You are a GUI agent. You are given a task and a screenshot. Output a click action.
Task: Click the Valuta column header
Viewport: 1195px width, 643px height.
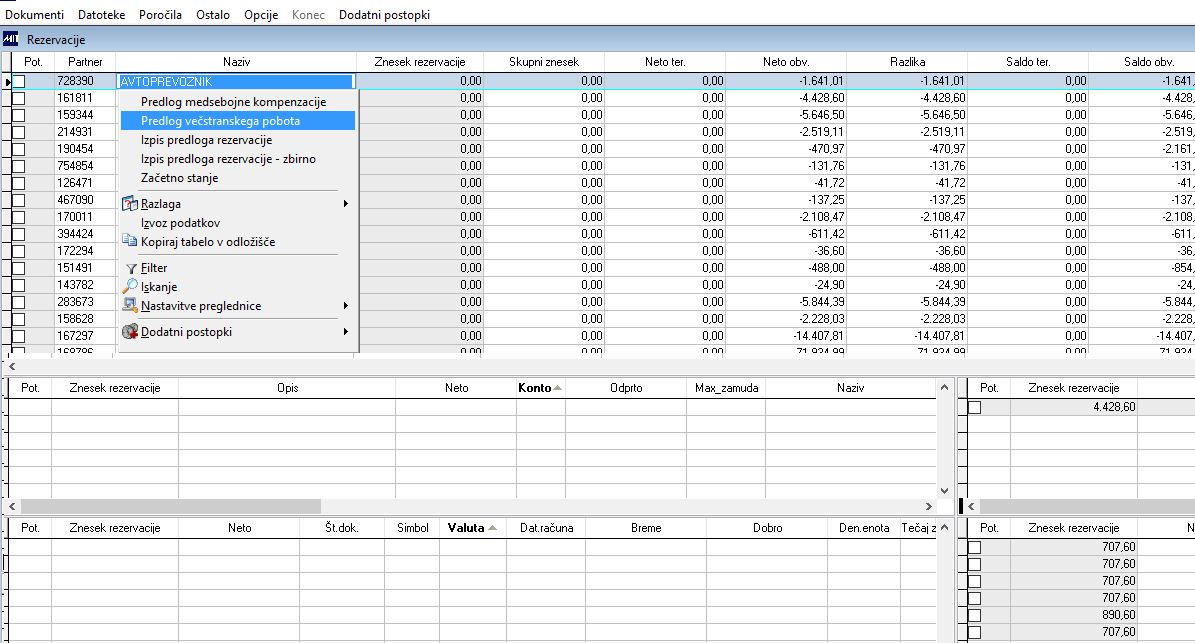click(473, 527)
